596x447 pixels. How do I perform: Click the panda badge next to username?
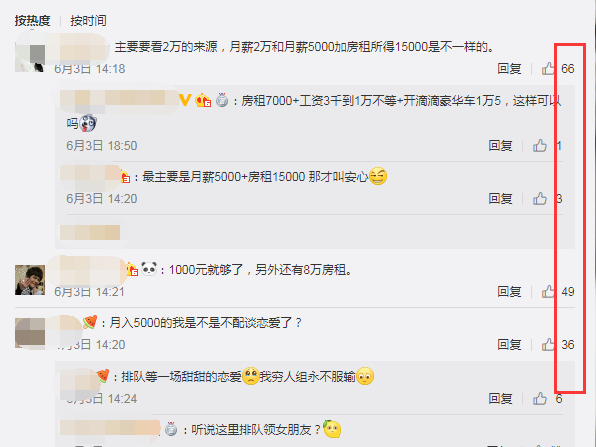pos(149,269)
